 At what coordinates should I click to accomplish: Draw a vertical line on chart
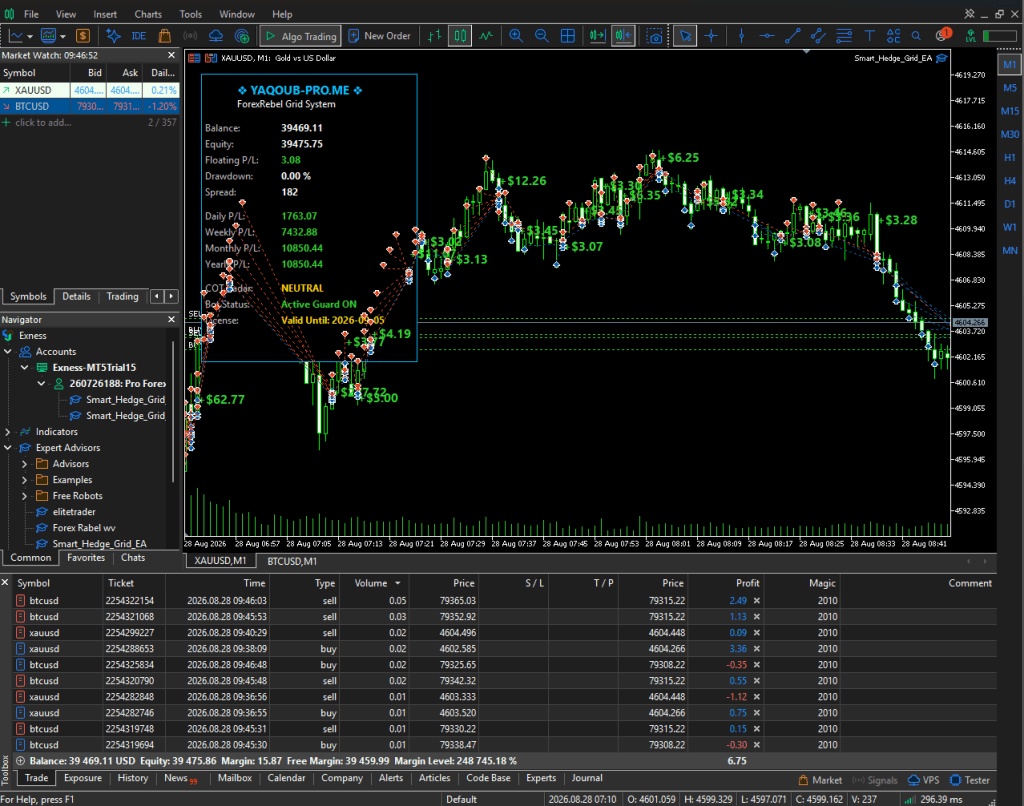point(741,36)
